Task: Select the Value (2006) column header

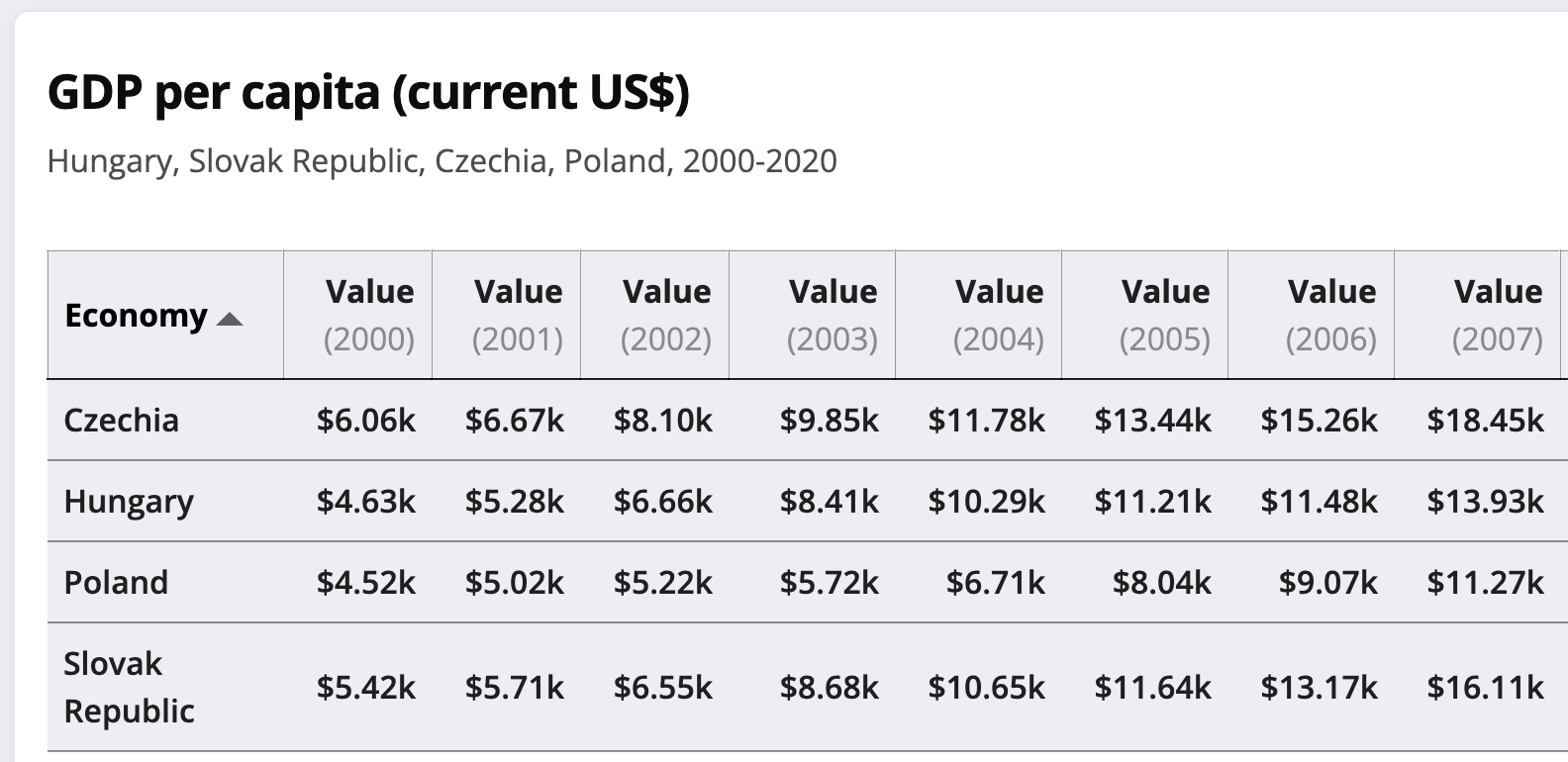Action: click(1312, 315)
